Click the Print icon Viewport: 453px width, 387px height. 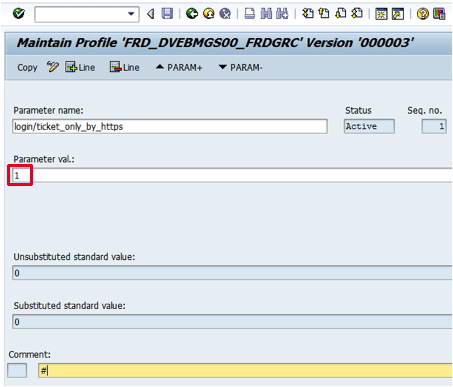pos(250,14)
